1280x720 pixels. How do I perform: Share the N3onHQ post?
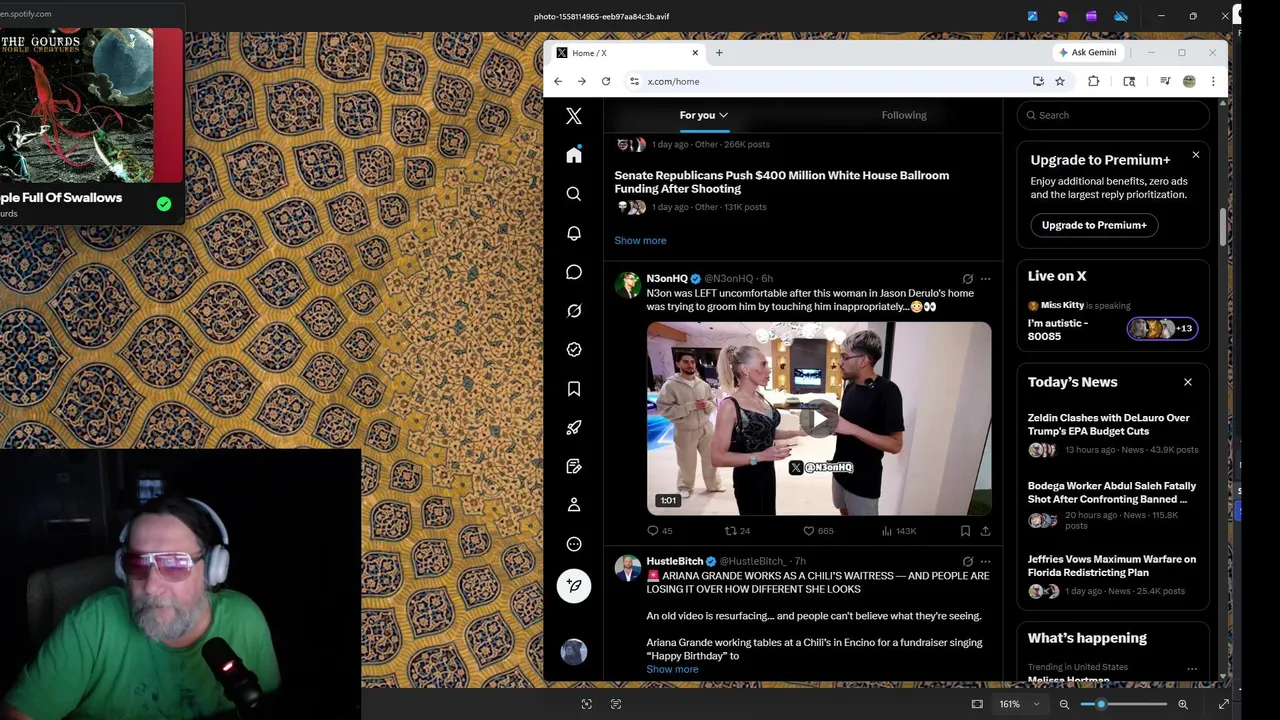(985, 531)
